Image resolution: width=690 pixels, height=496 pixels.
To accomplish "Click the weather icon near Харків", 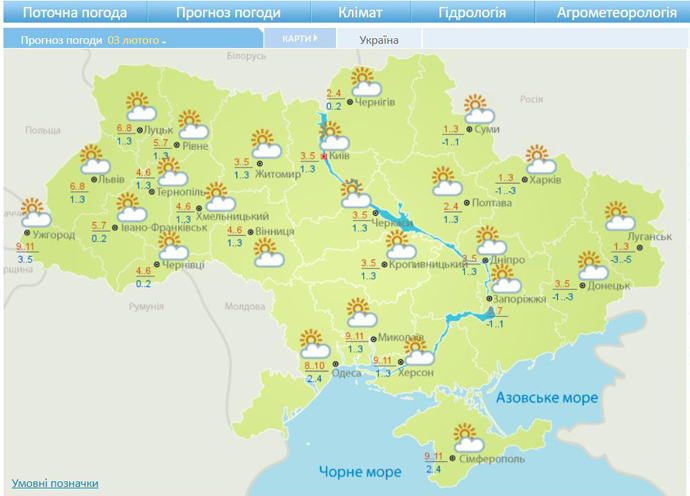I will pyautogui.click(x=540, y=160).
